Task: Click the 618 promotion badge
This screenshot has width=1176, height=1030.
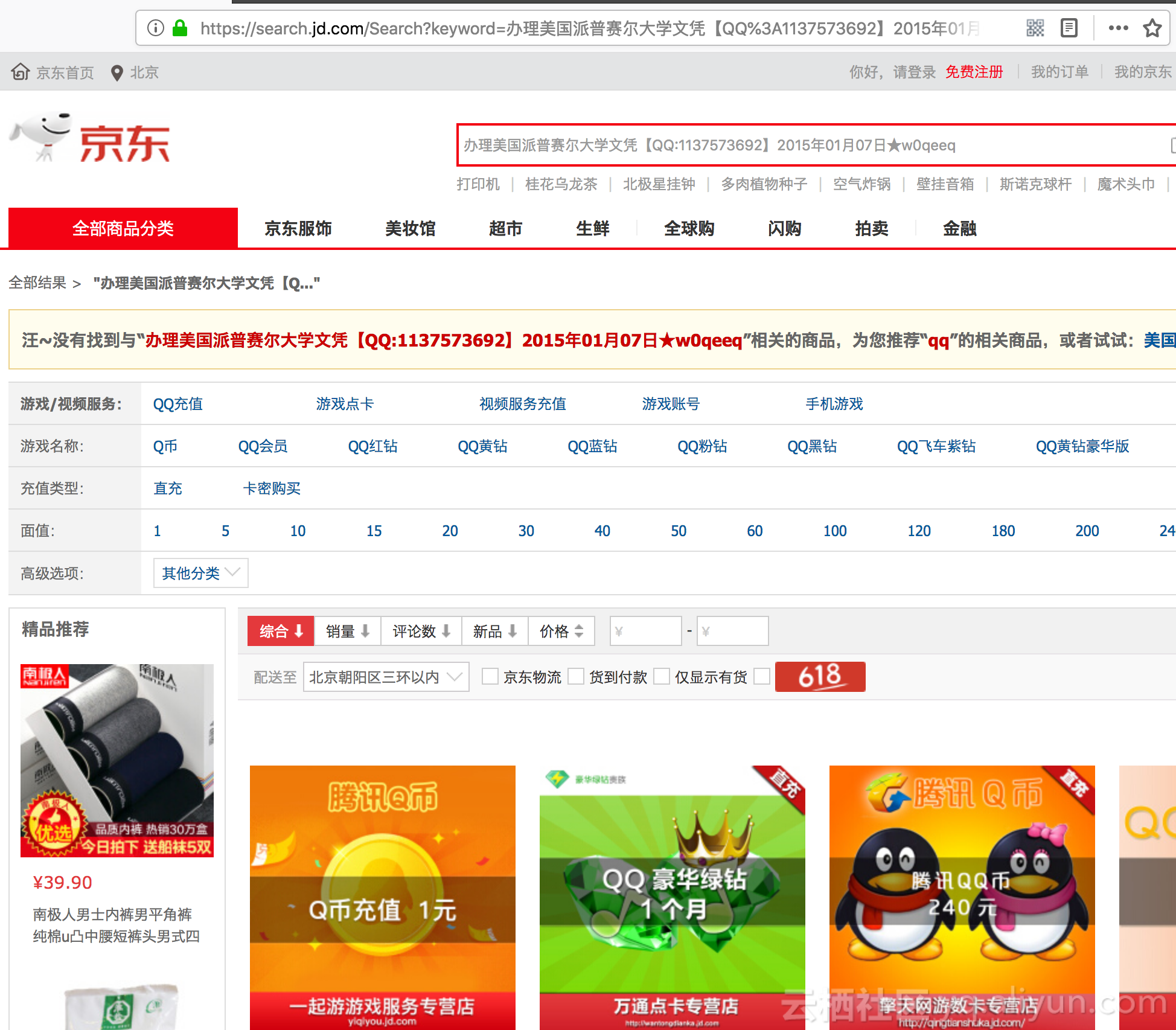Action: 820,677
